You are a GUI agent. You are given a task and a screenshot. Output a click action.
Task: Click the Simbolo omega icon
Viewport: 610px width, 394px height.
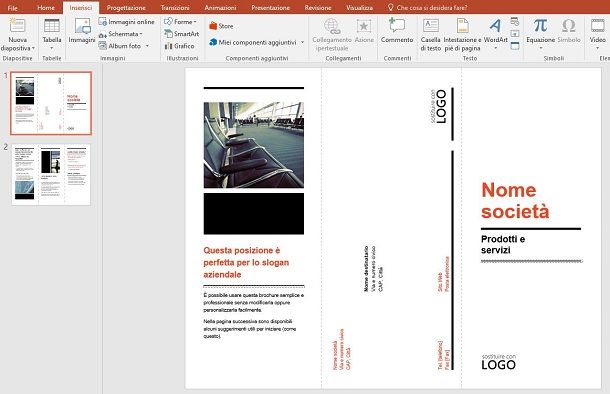568,26
